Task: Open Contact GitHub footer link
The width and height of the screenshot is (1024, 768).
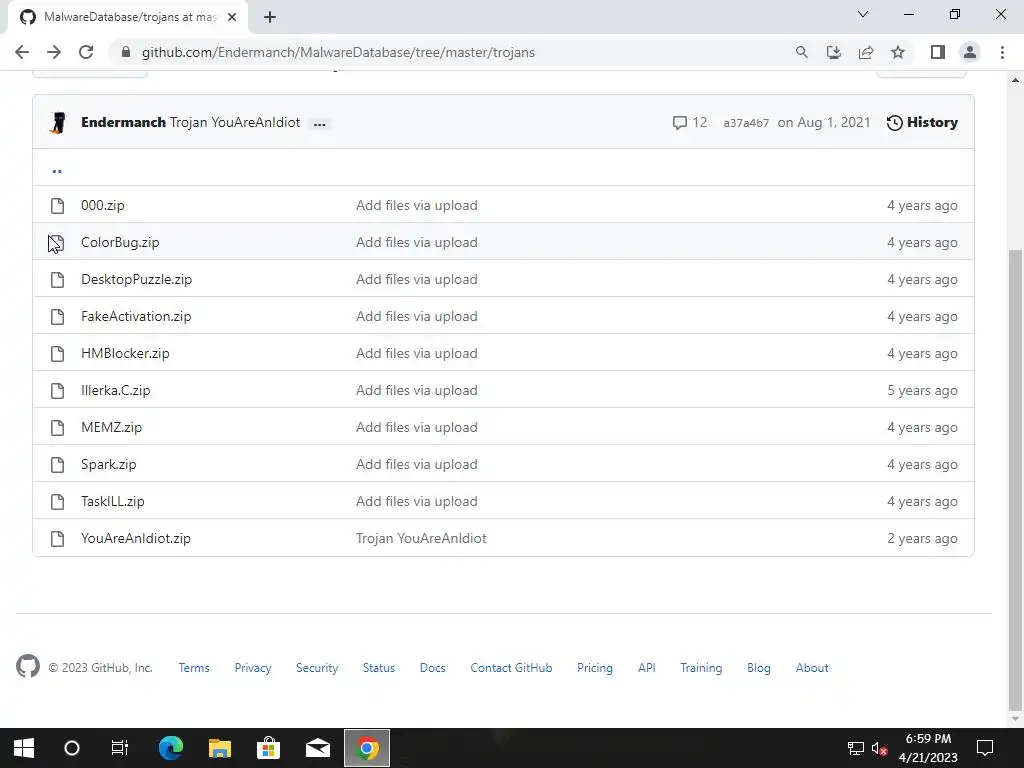Action: tap(511, 667)
